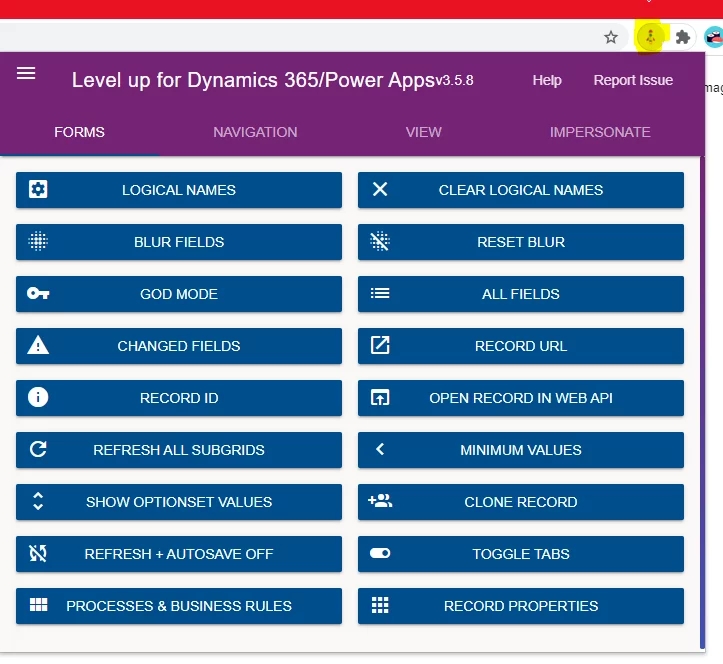
Task: Click the Level up rocket extension icon
Action: 650,37
